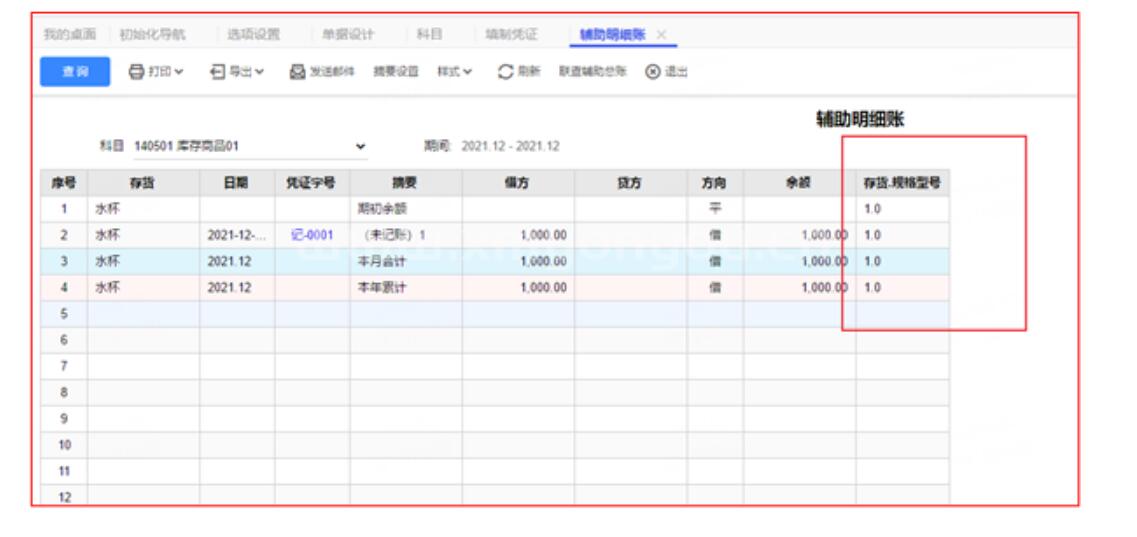The height and width of the screenshot is (537, 1137).
Task: Select row number 12
Action: tap(64, 497)
